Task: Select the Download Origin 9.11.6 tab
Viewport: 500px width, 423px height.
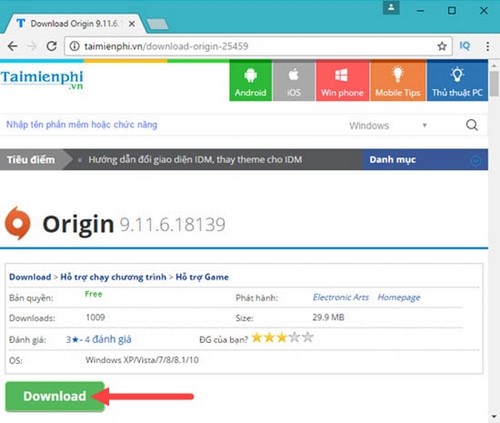Action: click(x=74, y=24)
